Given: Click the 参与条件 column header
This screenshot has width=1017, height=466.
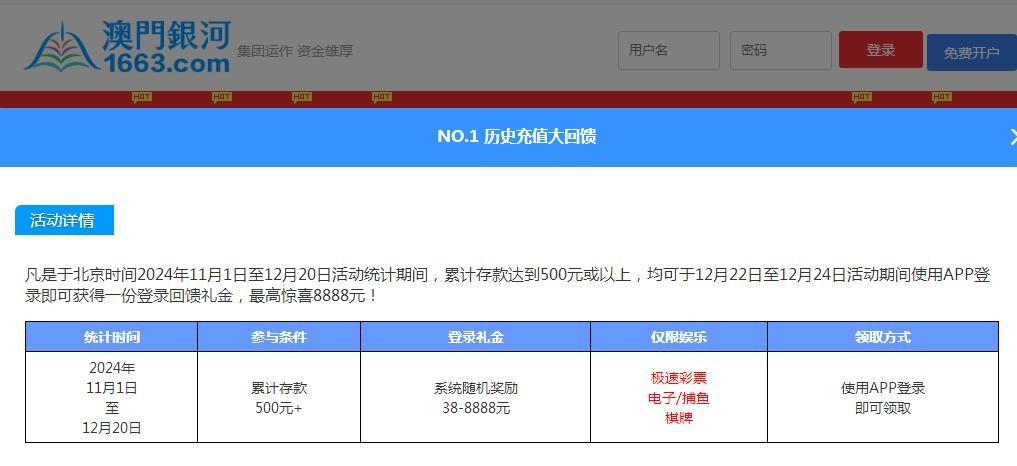Looking at the screenshot, I should click(278, 337).
